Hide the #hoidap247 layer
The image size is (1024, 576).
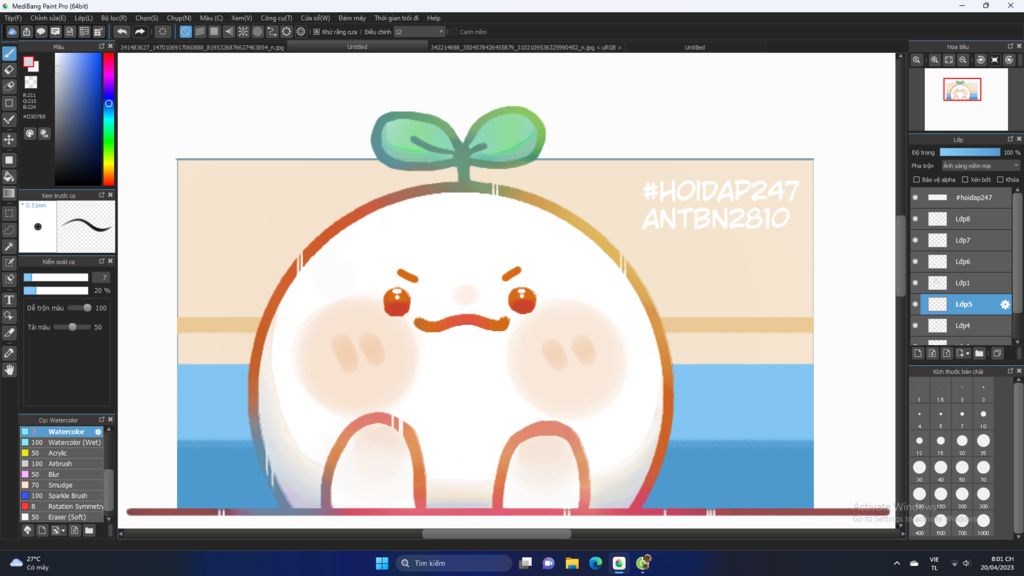915,198
